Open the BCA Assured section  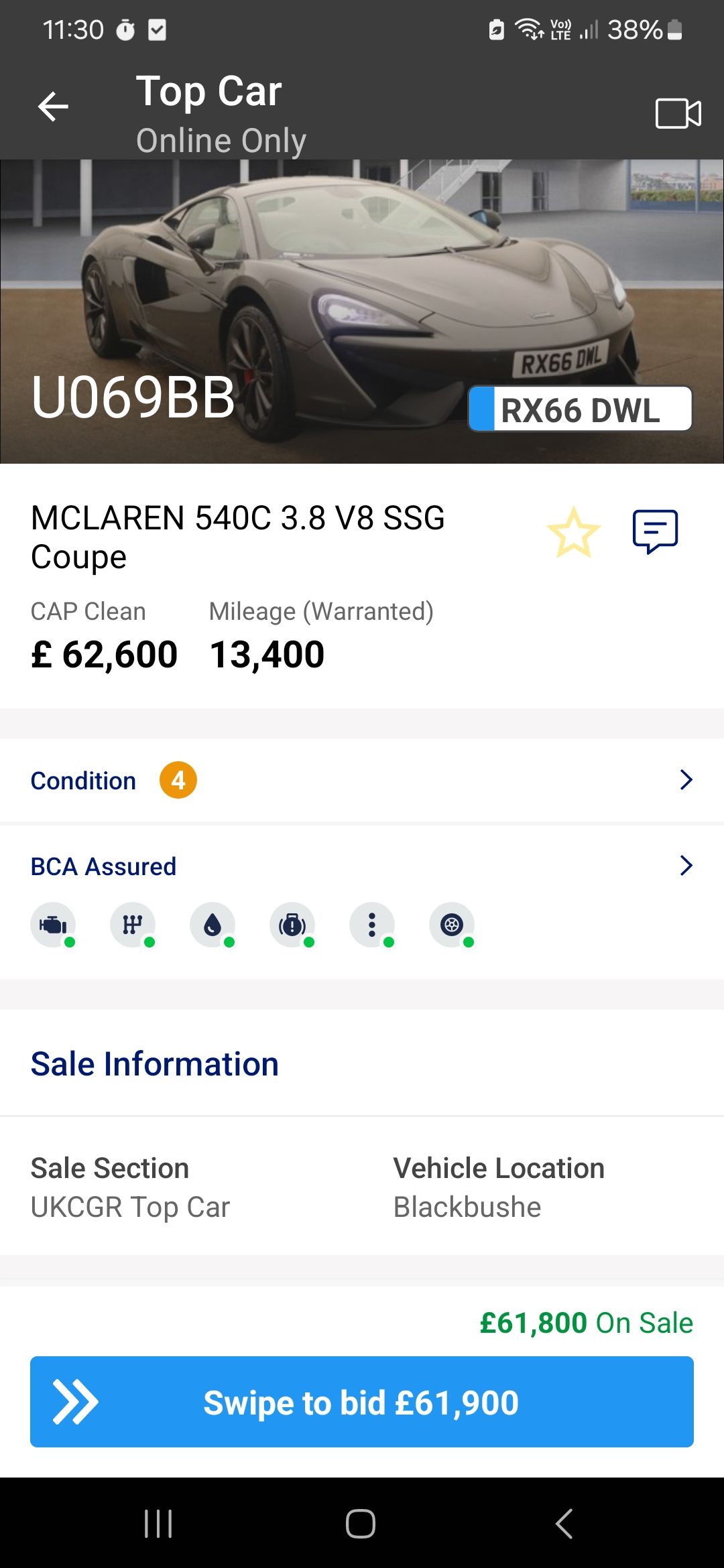pos(104,866)
